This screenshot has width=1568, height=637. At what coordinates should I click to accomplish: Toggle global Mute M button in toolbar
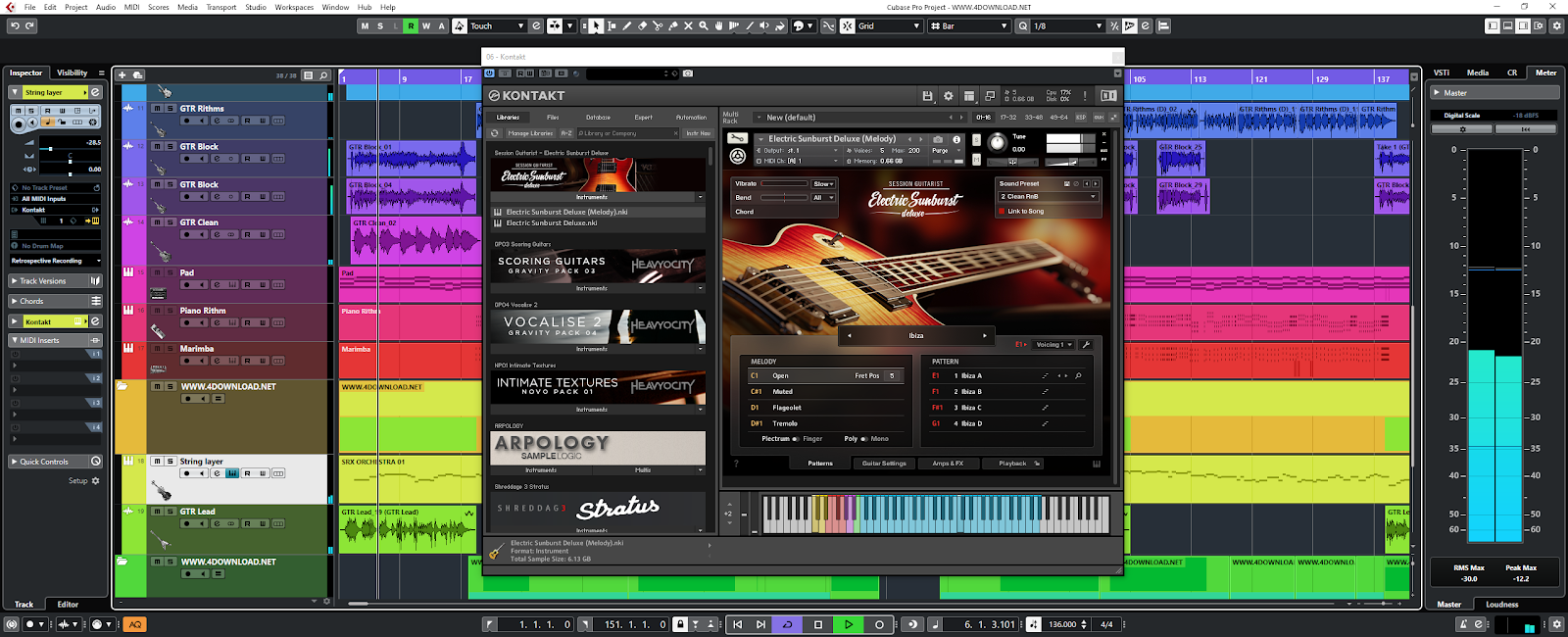(366, 25)
